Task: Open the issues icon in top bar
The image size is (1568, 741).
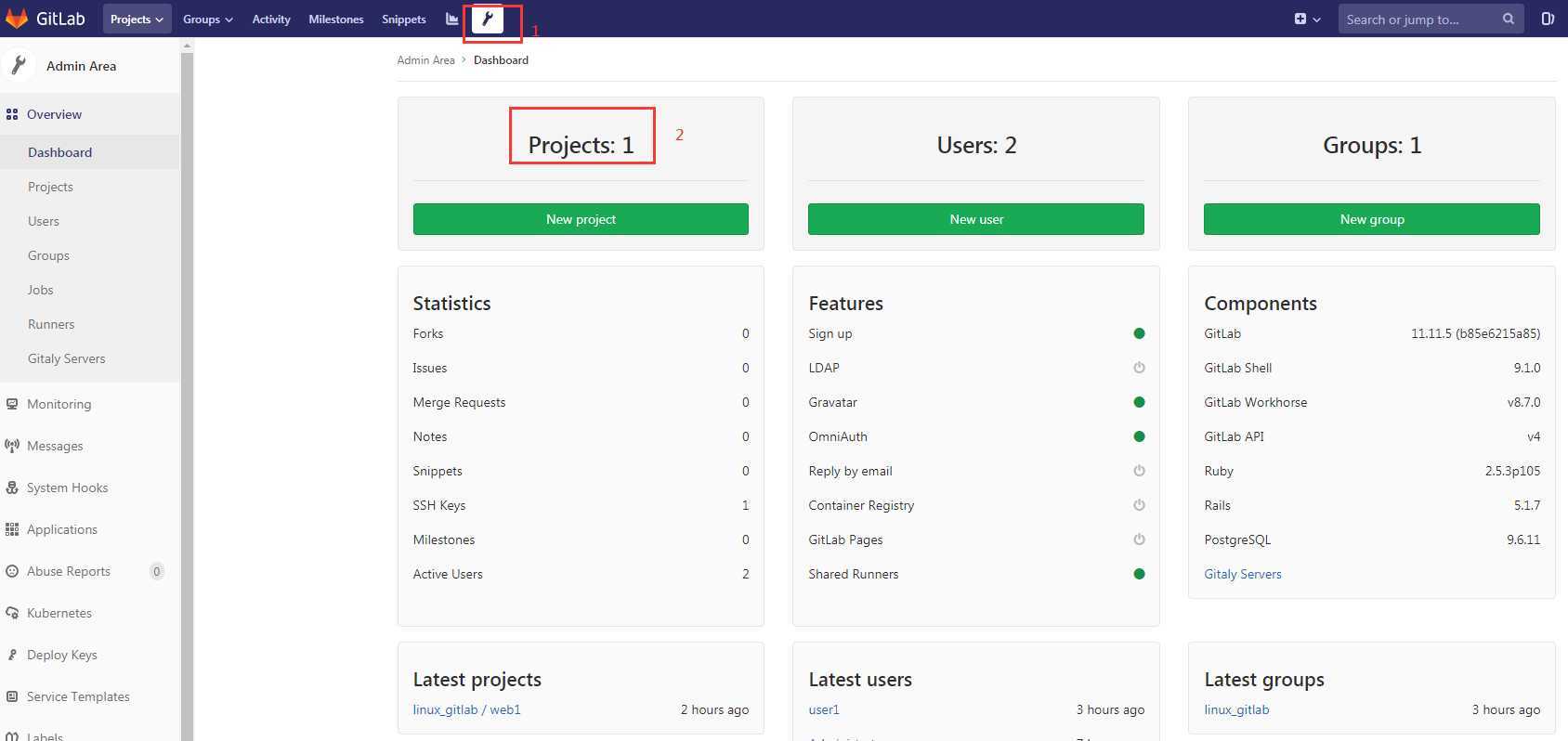Action: [1548, 19]
